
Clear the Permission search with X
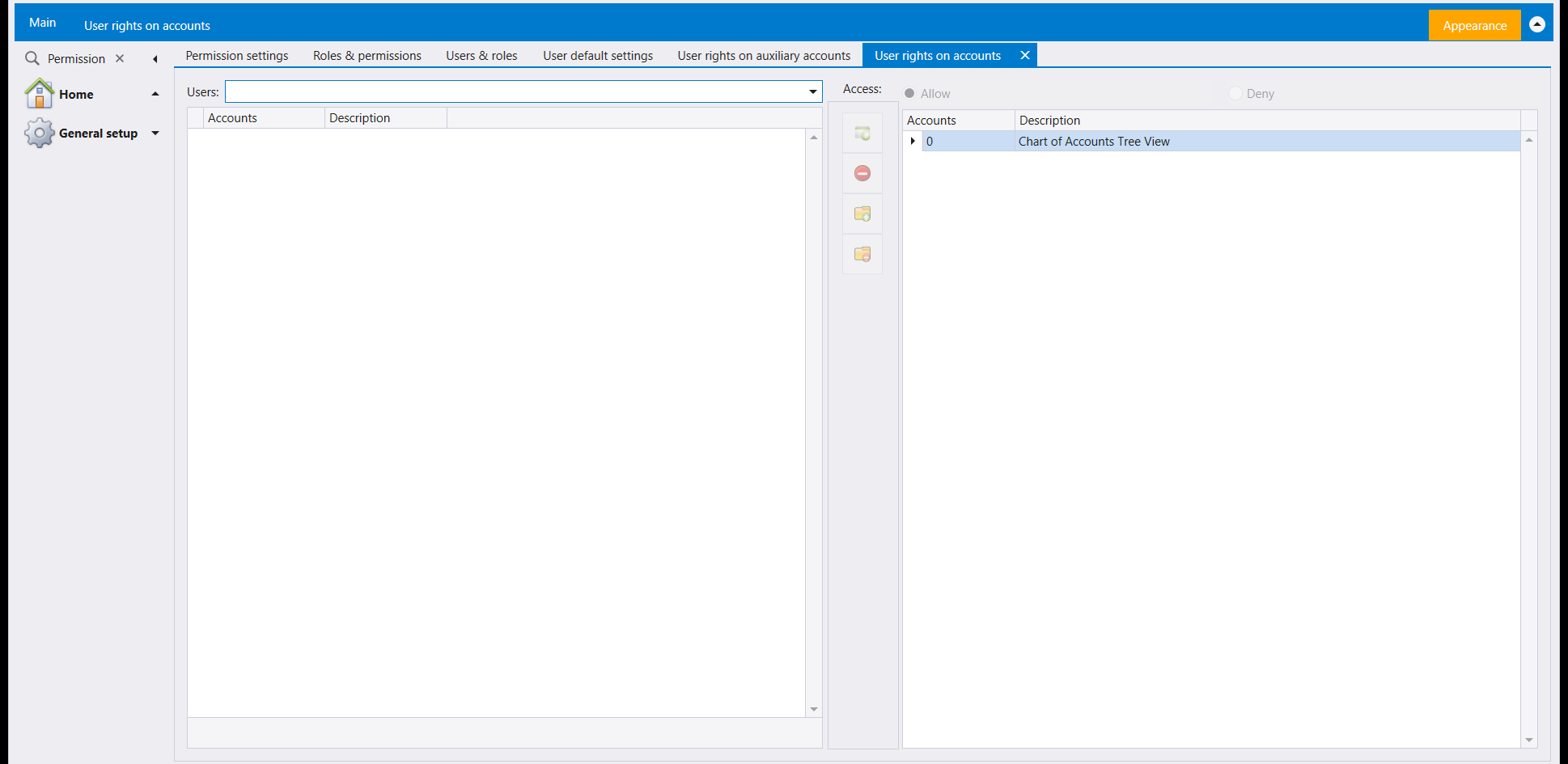120,58
